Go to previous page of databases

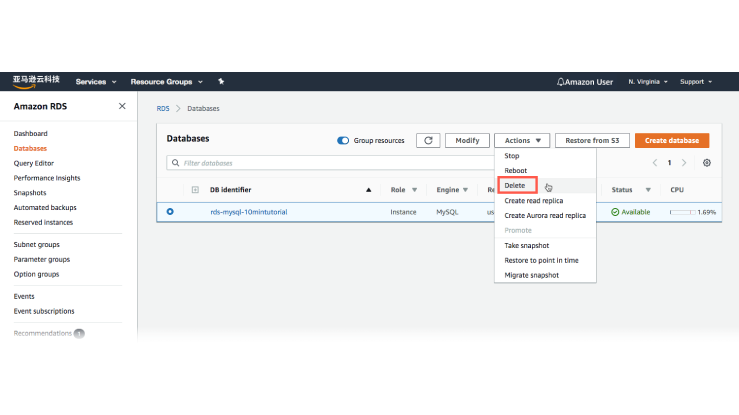655,162
